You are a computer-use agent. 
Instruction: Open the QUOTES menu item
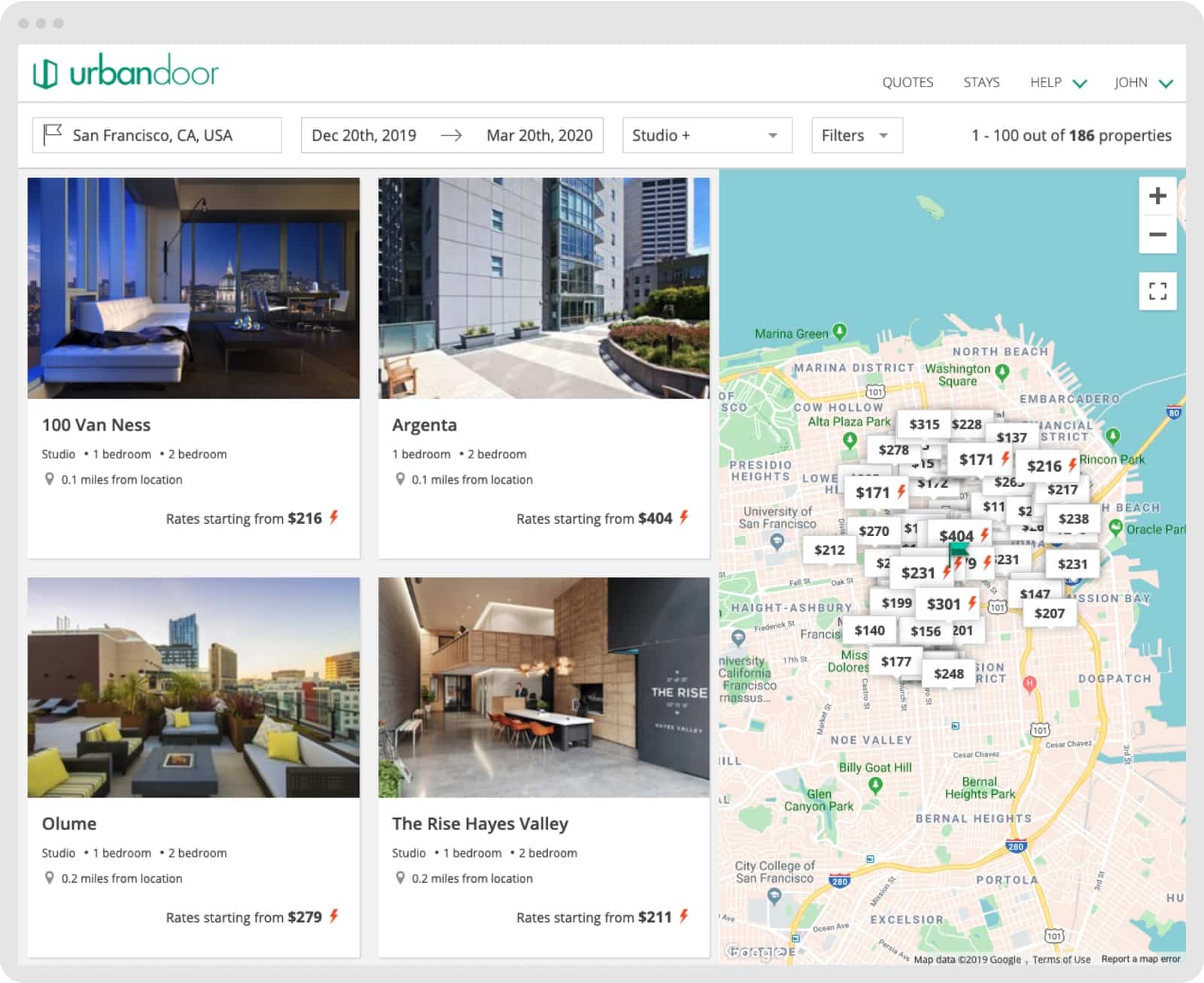coord(908,83)
